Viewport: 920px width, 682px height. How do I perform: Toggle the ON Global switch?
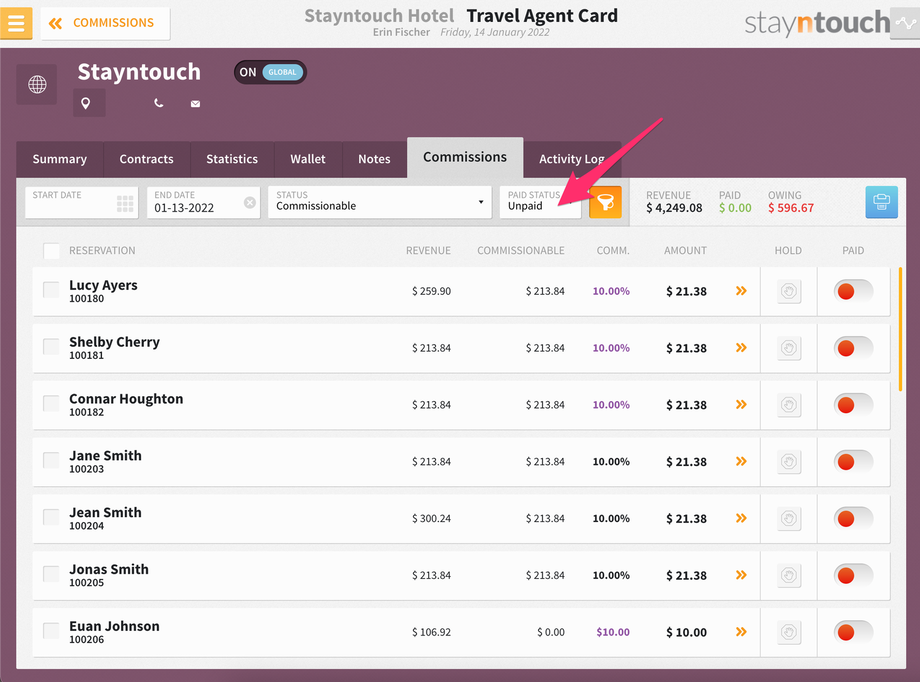(x=270, y=72)
